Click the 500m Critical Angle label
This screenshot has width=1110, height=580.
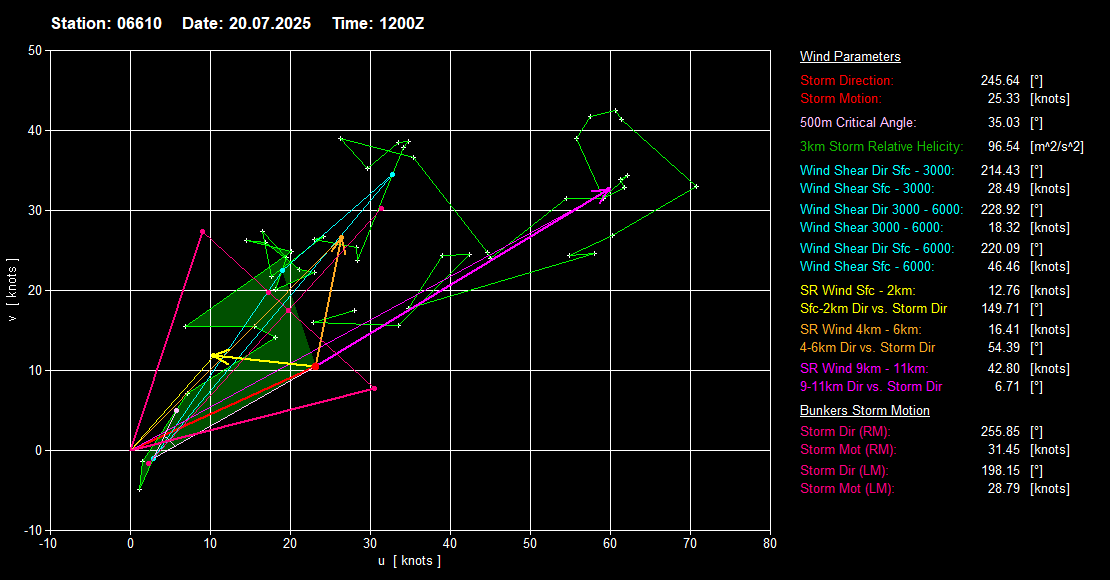tap(857, 123)
